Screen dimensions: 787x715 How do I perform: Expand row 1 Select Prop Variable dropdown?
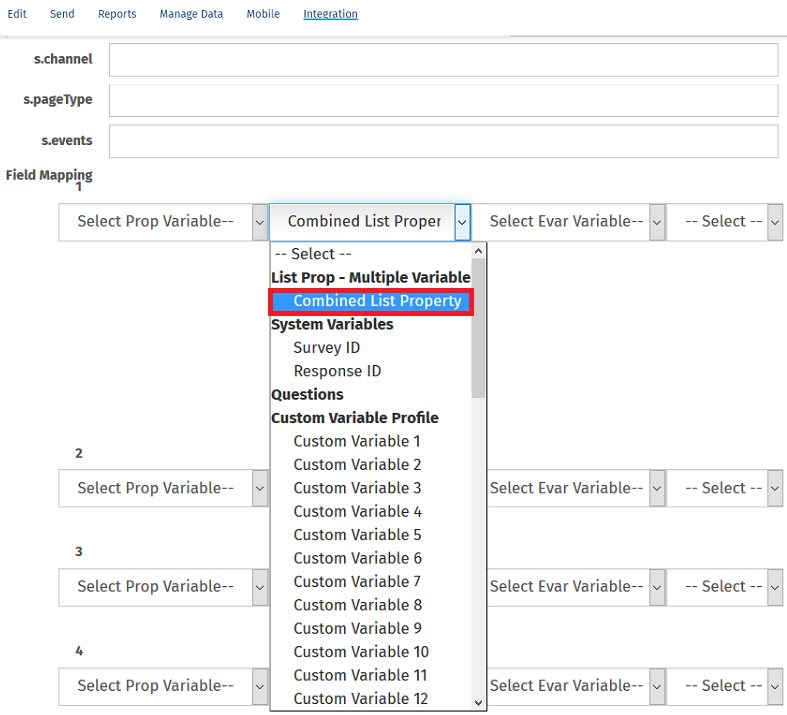click(163, 222)
